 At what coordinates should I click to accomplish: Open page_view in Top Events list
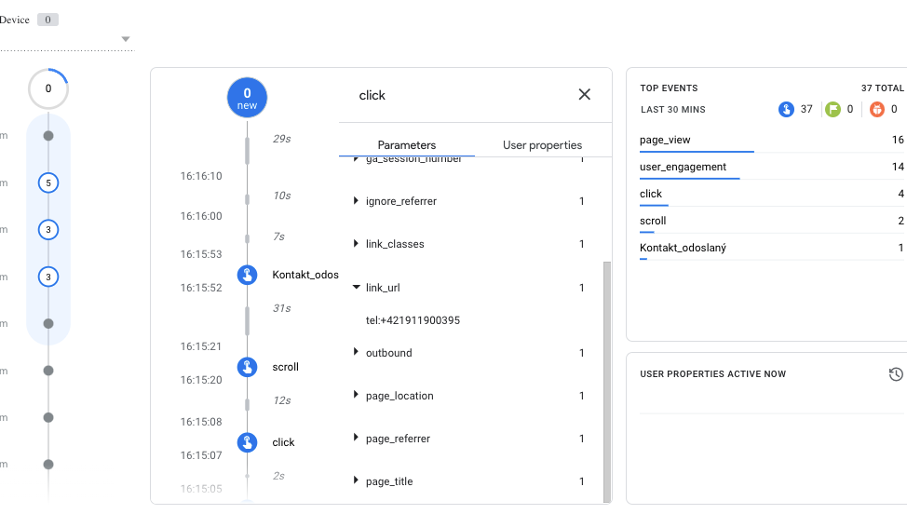click(665, 140)
